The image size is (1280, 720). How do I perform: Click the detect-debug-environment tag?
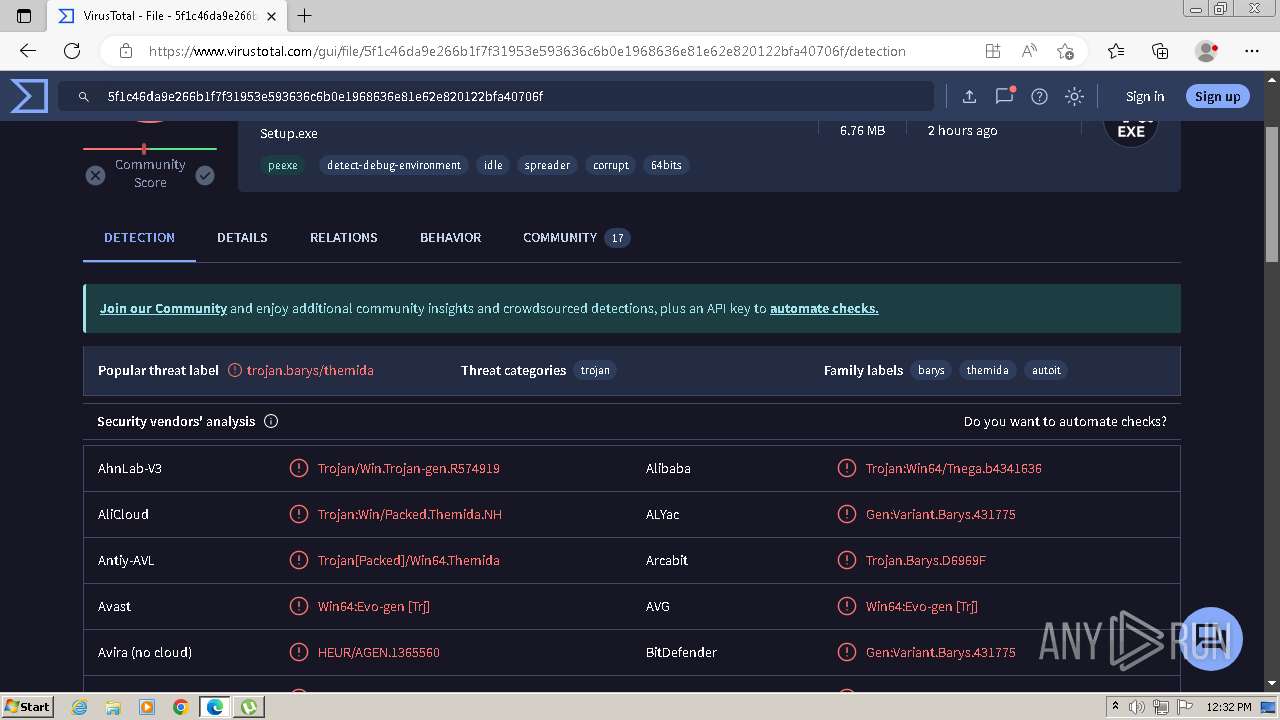click(394, 165)
